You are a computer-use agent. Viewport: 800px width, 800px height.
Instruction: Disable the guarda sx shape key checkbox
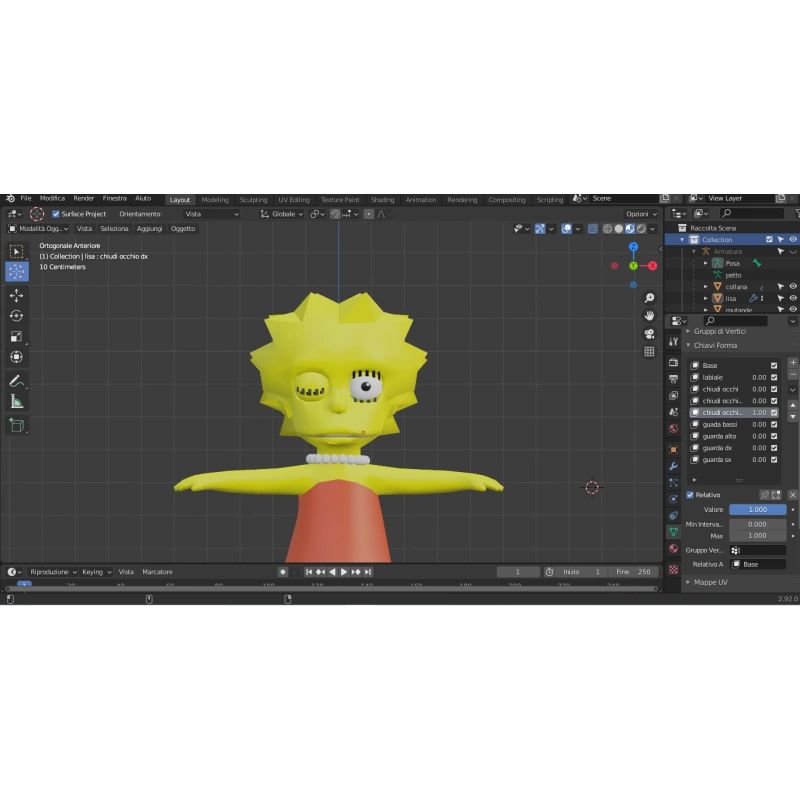pos(774,460)
